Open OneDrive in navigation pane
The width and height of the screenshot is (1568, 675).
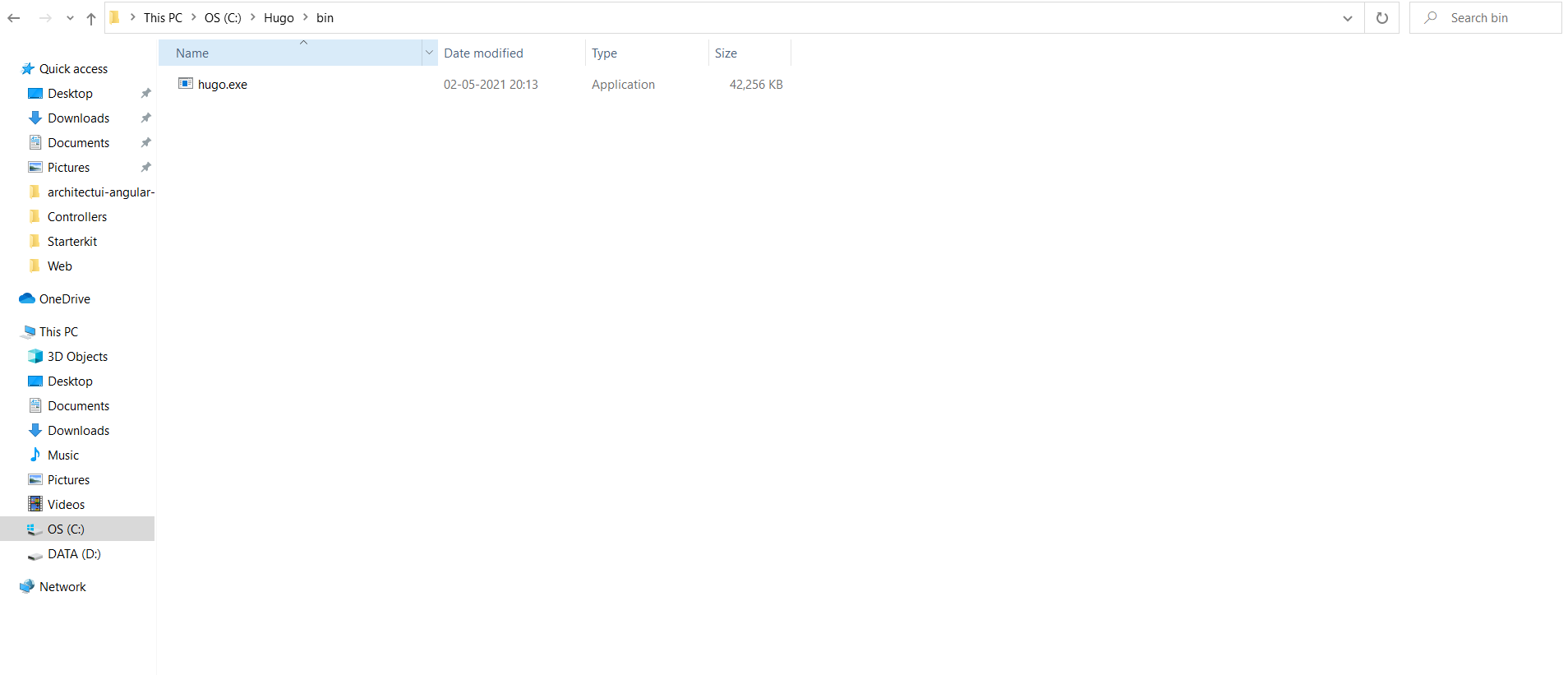[x=65, y=299]
